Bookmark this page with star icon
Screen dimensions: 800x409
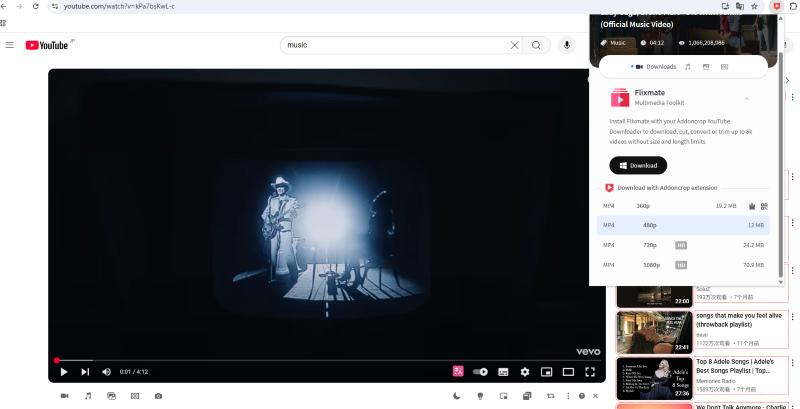pyautogui.click(x=755, y=6)
